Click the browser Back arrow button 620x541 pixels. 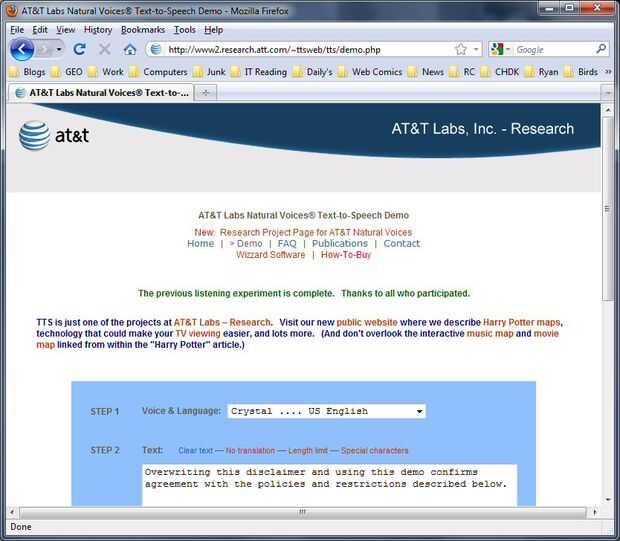tap(22, 49)
